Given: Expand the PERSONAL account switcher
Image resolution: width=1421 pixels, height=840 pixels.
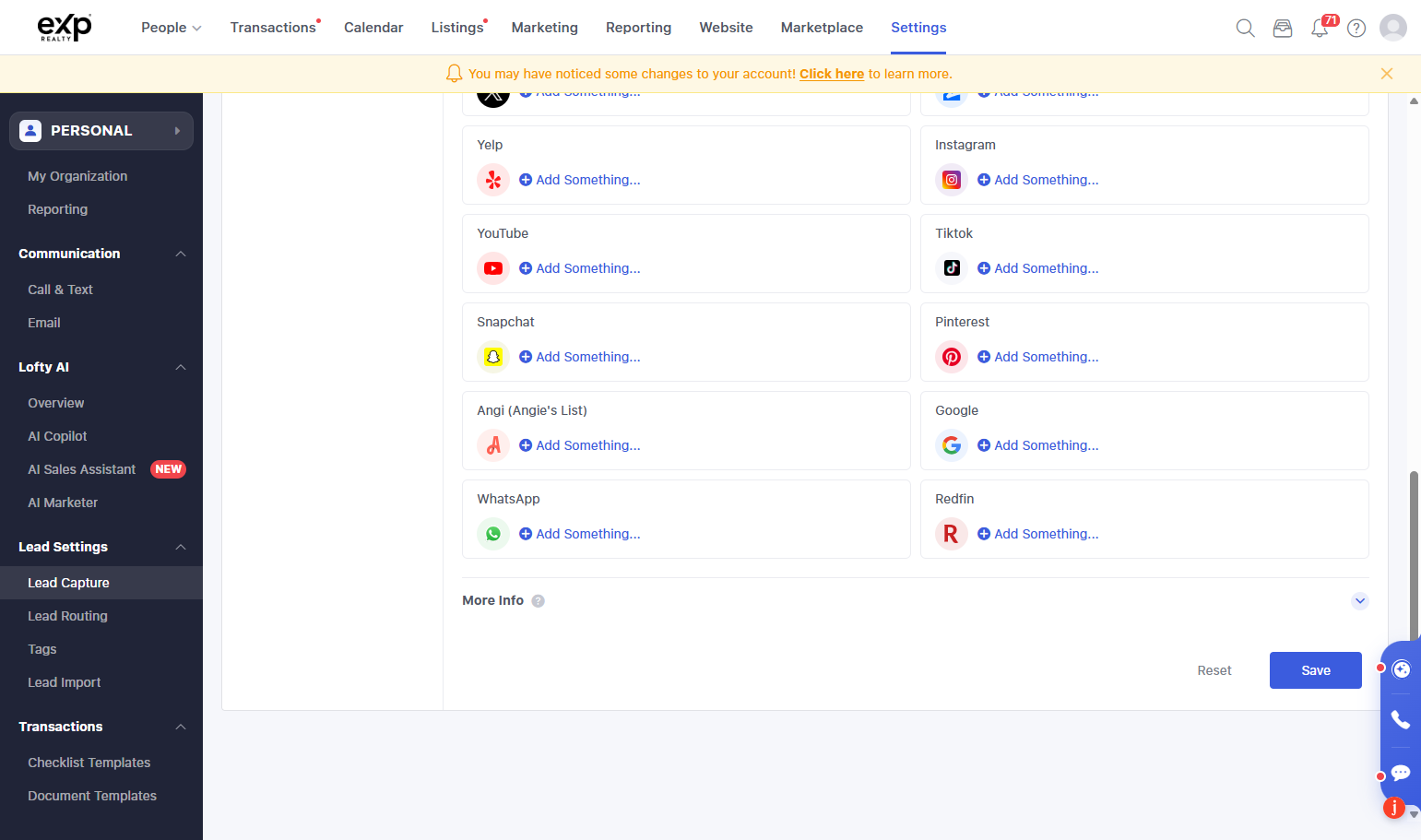Looking at the screenshot, I should point(101,131).
